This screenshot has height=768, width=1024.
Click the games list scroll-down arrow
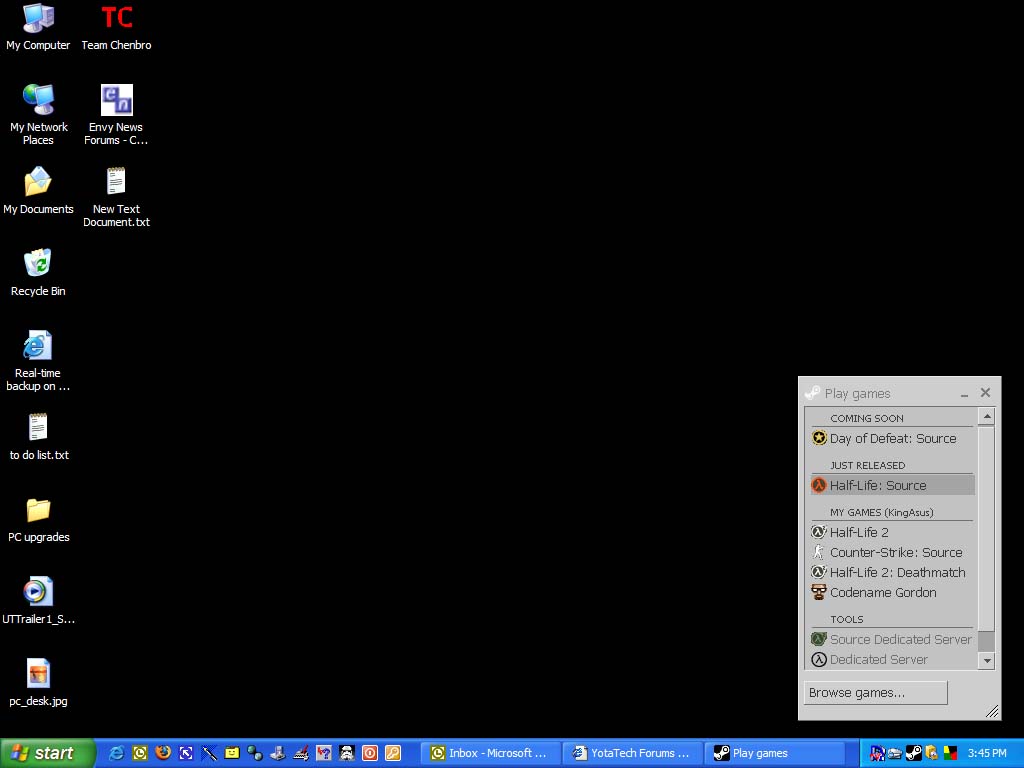[987, 660]
